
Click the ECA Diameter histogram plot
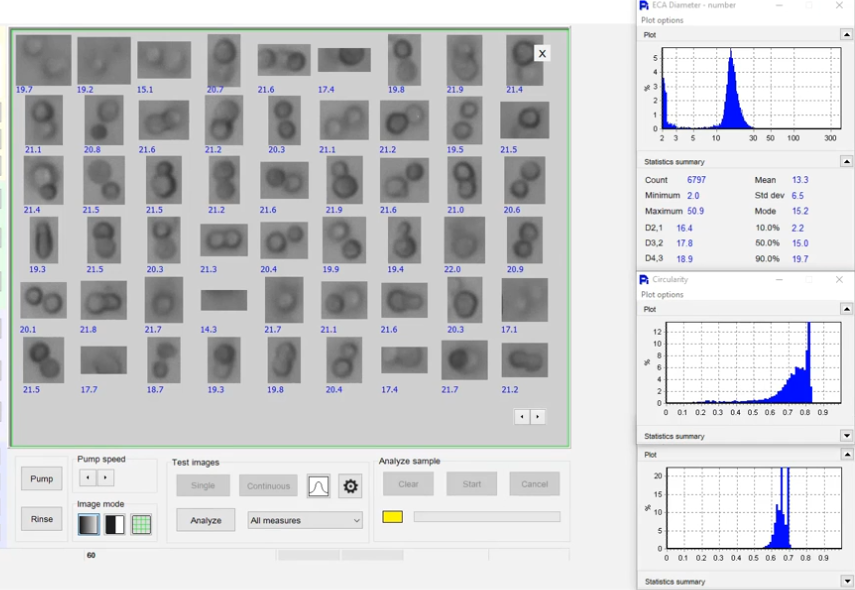(751, 88)
